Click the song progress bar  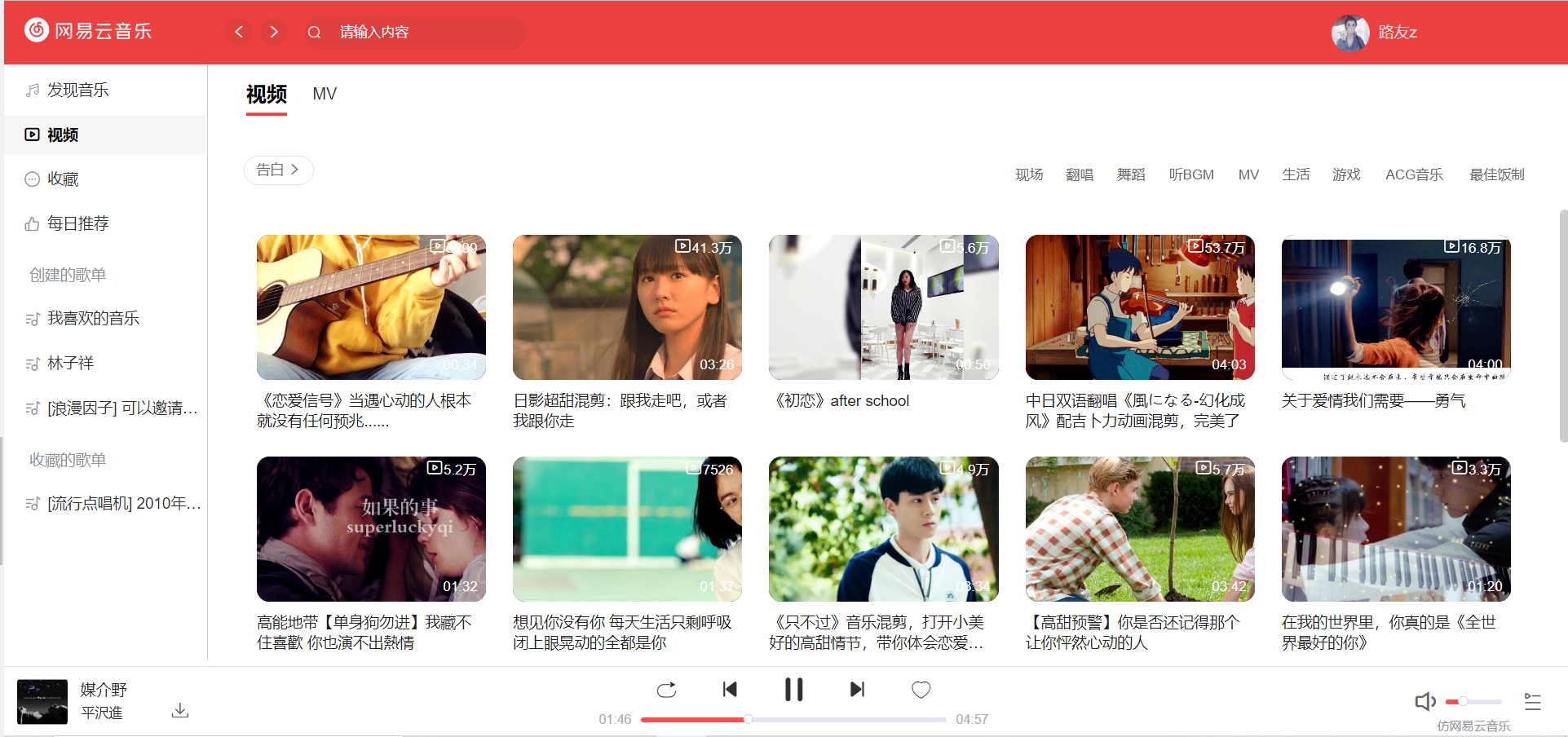793,719
